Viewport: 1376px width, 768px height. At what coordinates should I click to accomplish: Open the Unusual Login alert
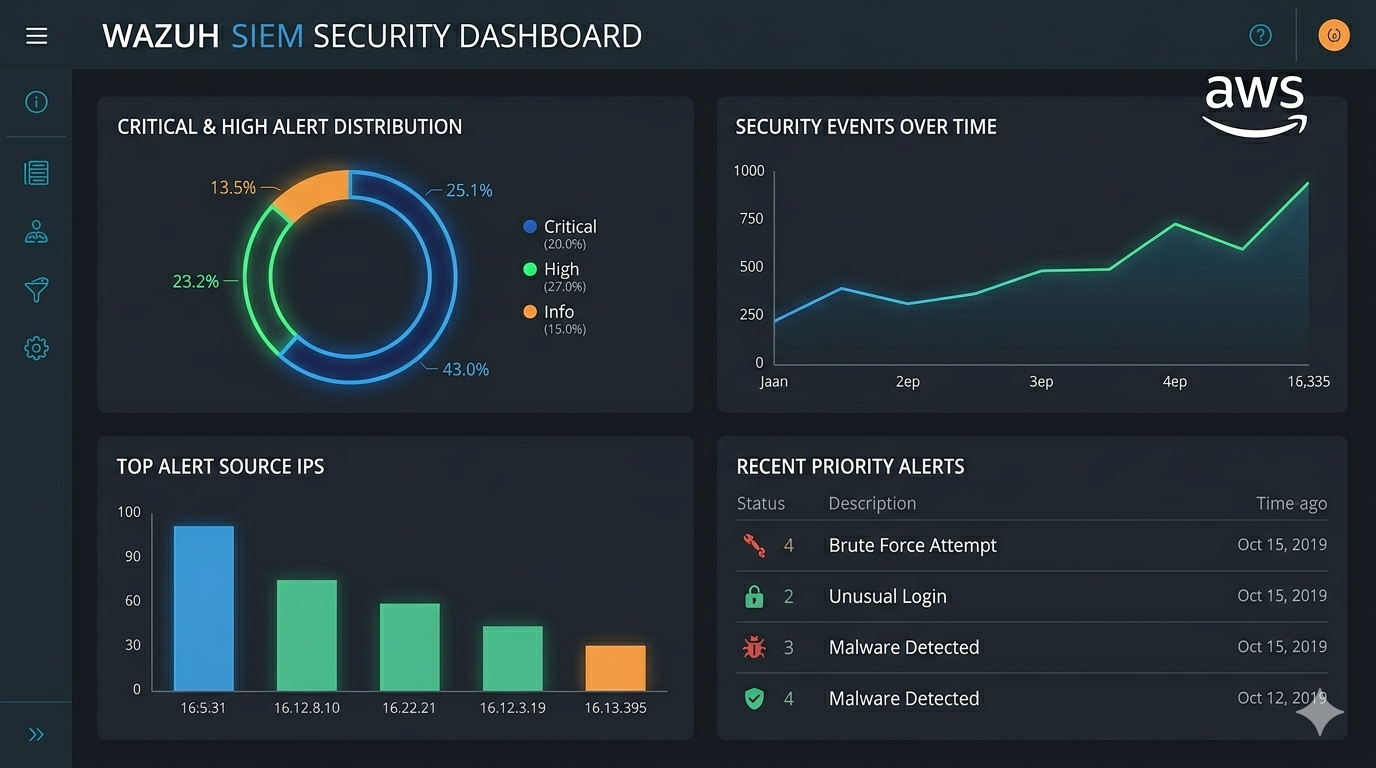click(1032, 596)
